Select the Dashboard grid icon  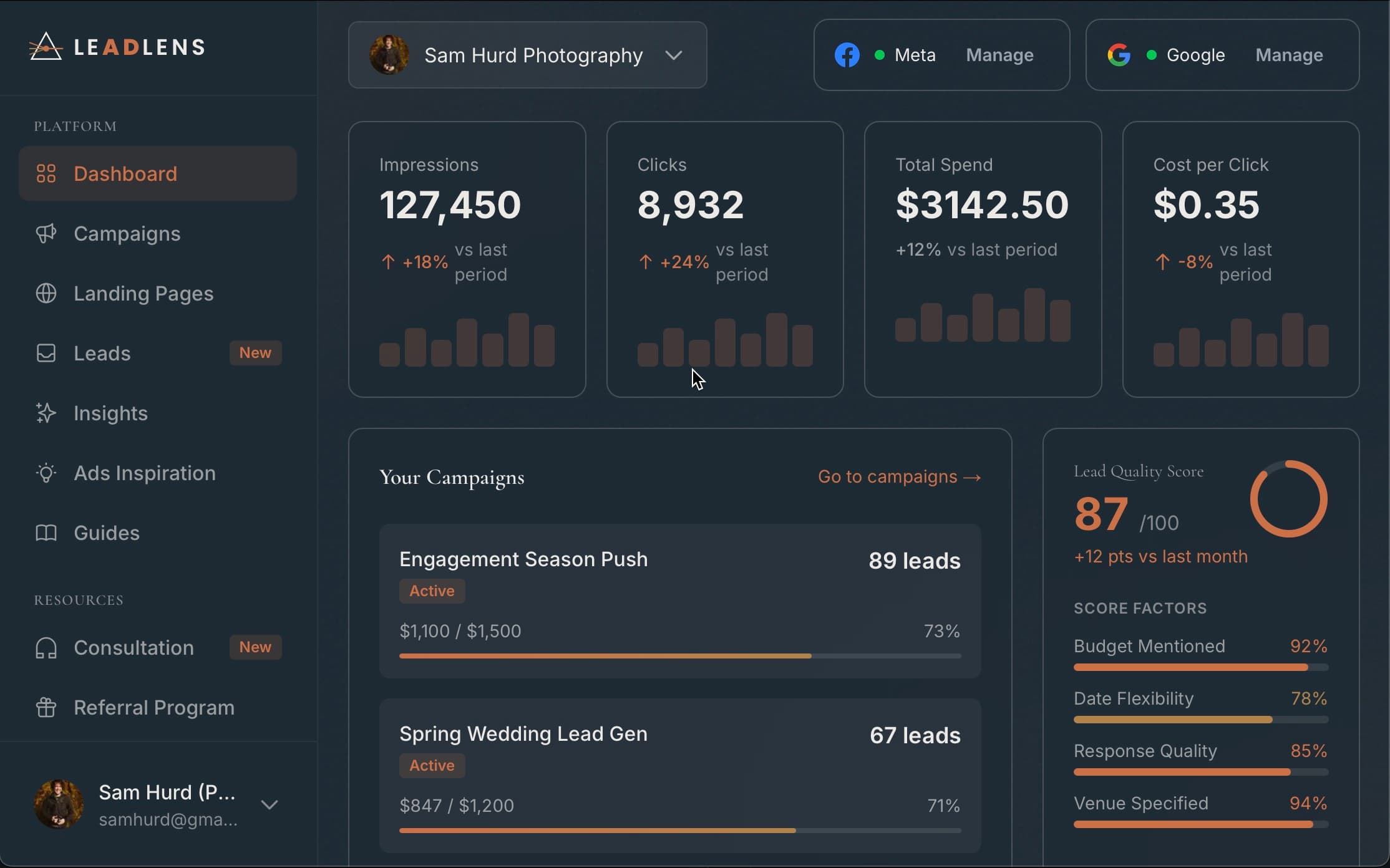coord(46,173)
